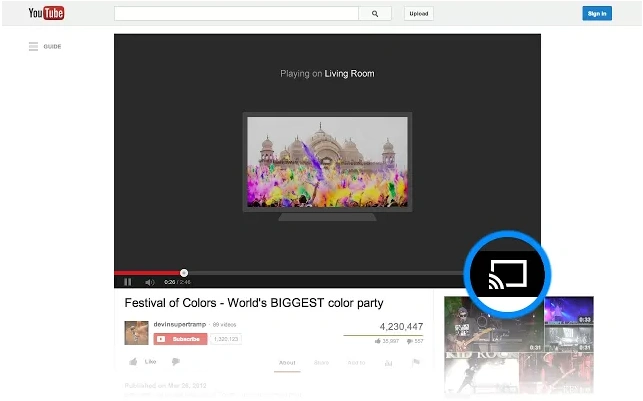Open the red-tinted guitarist thumbnail
The image size is (643, 401).
[556, 373]
